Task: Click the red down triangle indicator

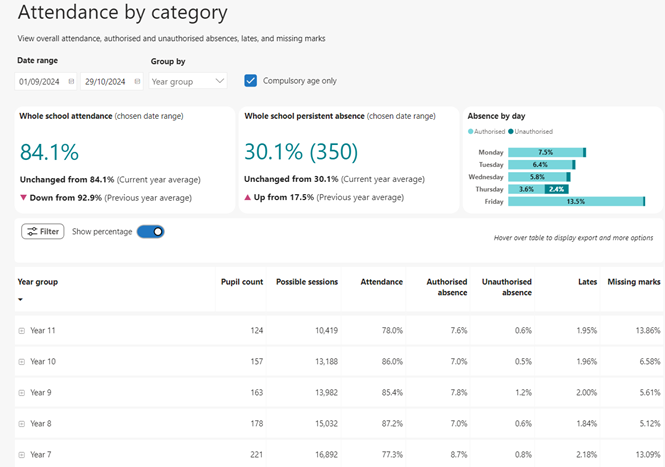Action: tap(24, 198)
